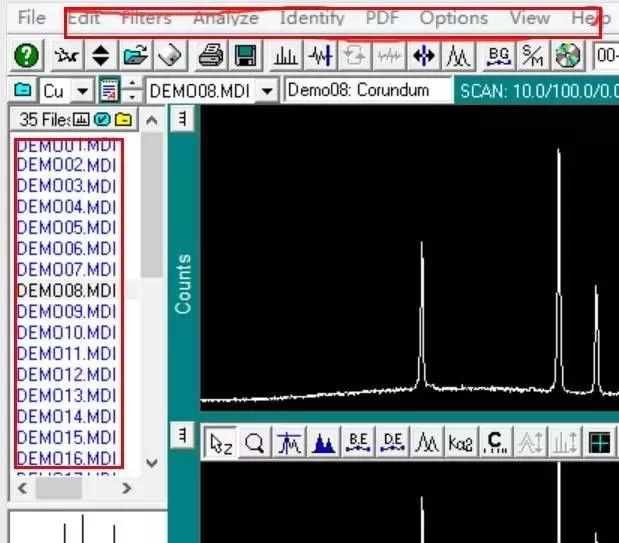Open the PDF menu

coord(382,19)
